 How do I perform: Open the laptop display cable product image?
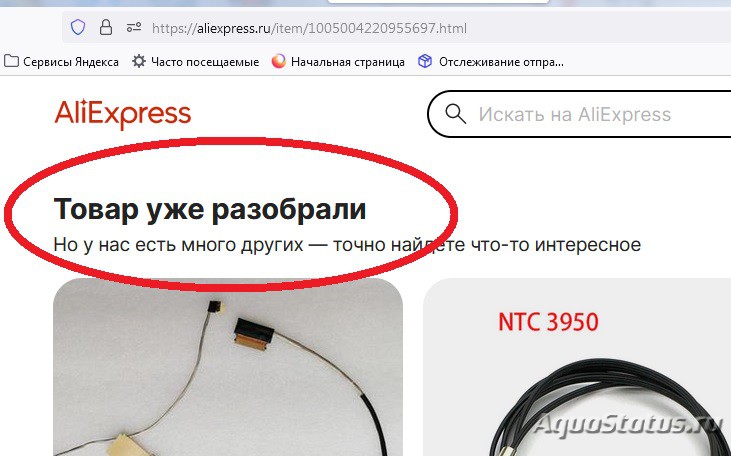(228, 367)
